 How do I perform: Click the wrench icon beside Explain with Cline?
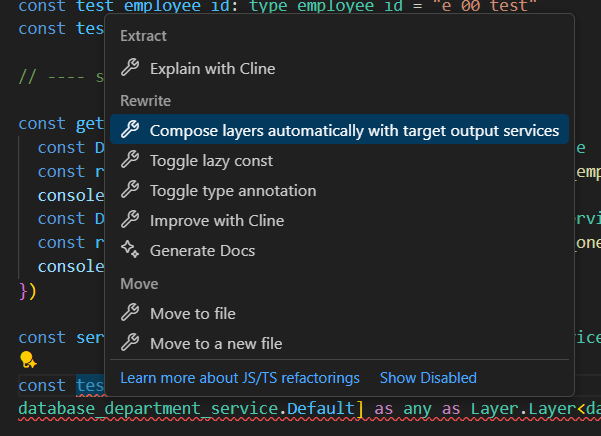130,67
